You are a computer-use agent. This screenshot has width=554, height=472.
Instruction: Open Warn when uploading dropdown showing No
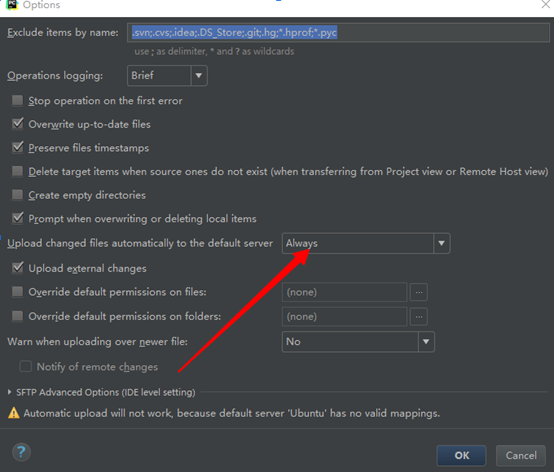(x=358, y=342)
